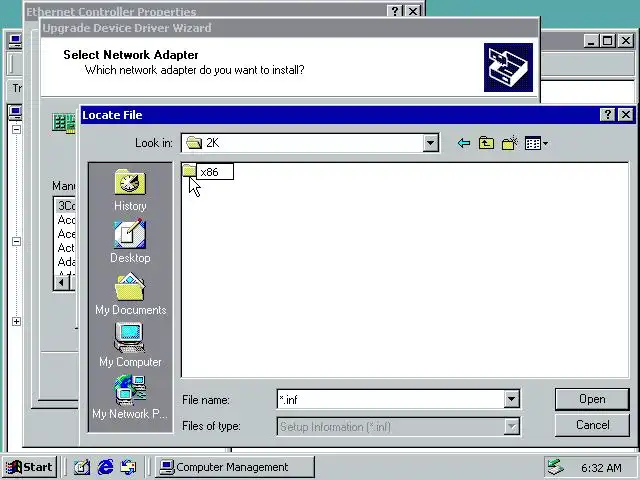Expand the File name dropdown list

tap(511, 399)
